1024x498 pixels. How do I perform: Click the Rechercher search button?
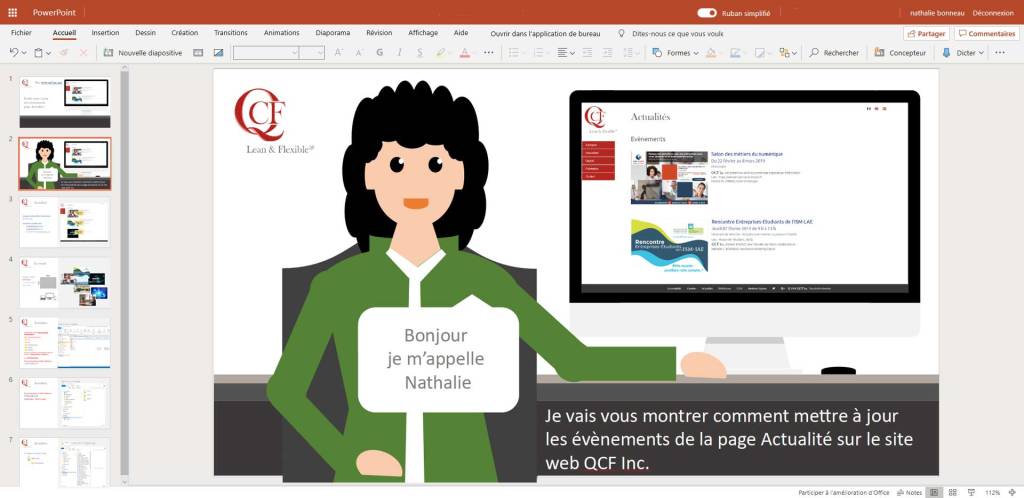coord(834,53)
